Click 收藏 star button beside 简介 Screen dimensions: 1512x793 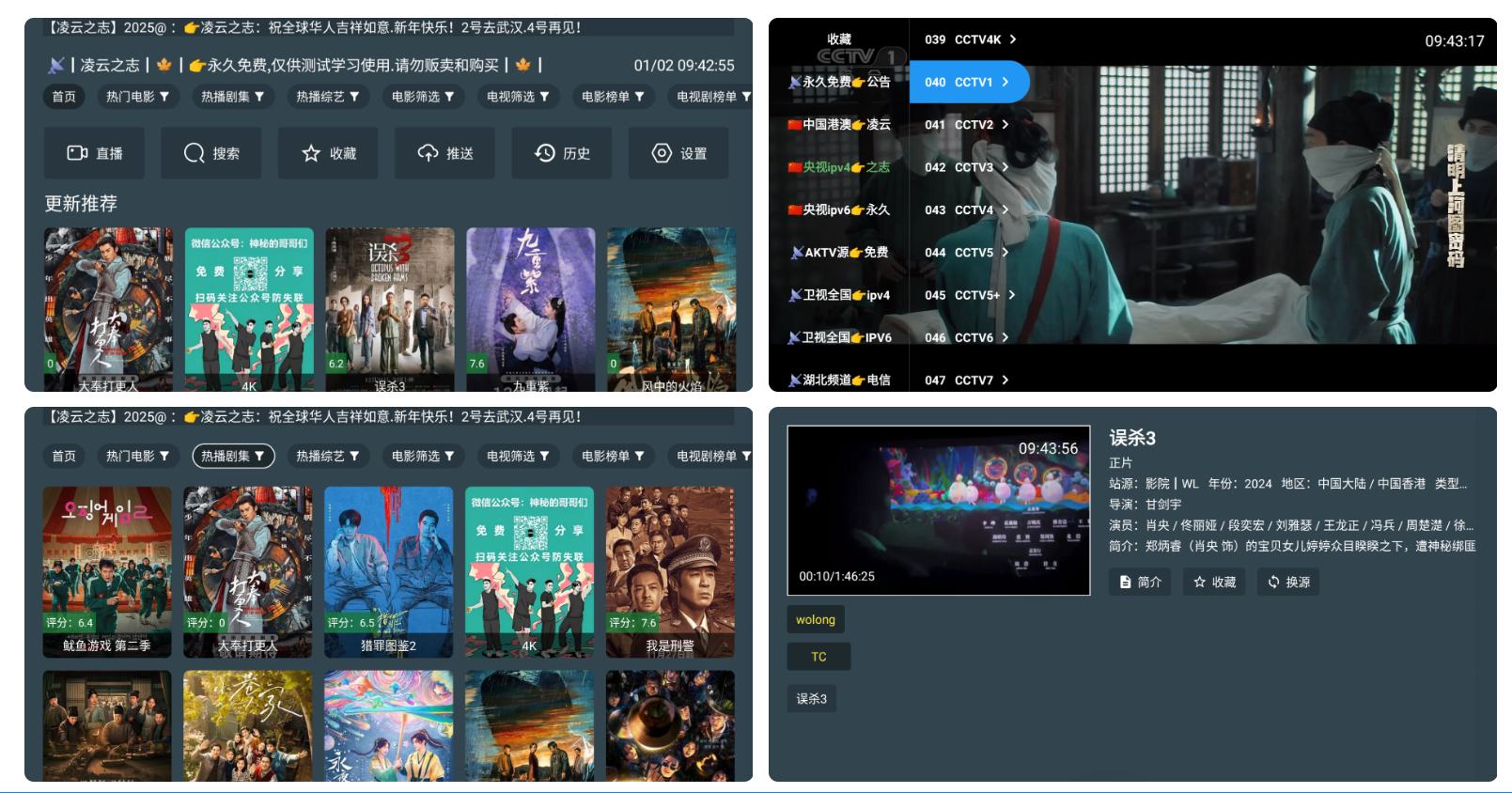[x=1214, y=582]
